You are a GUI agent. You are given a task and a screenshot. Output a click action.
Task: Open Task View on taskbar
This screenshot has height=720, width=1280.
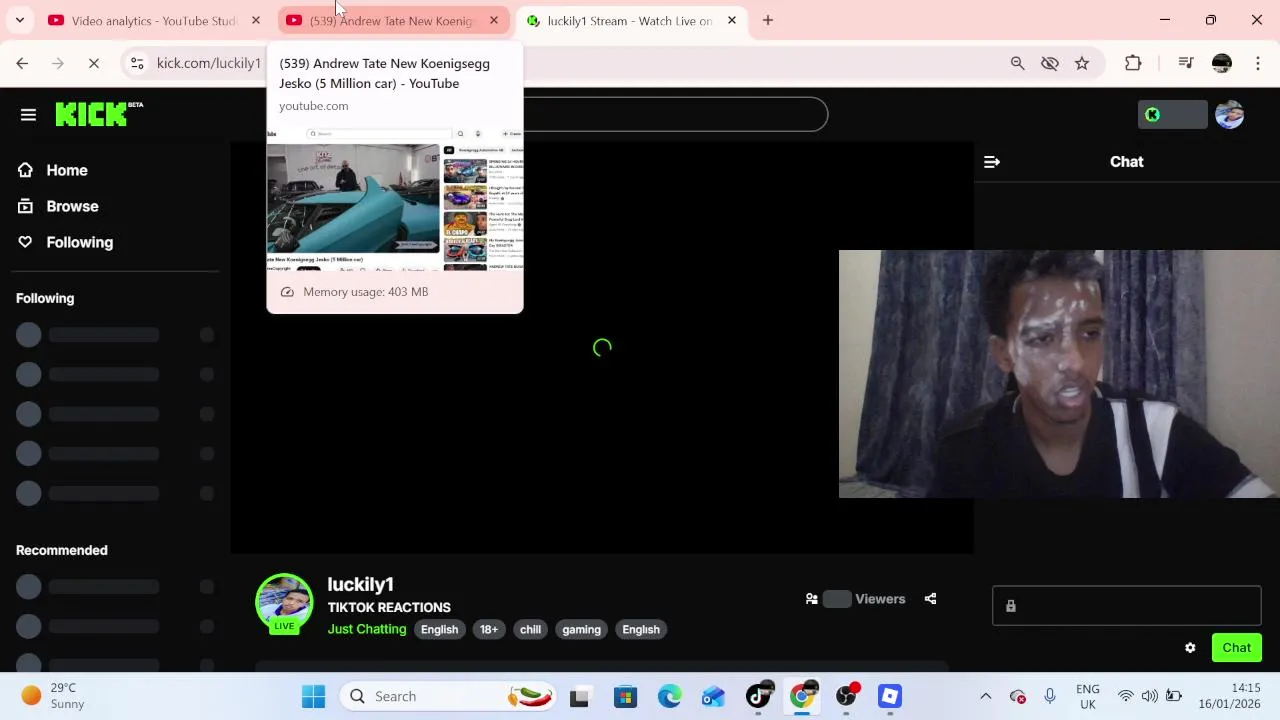[x=580, y=696]
